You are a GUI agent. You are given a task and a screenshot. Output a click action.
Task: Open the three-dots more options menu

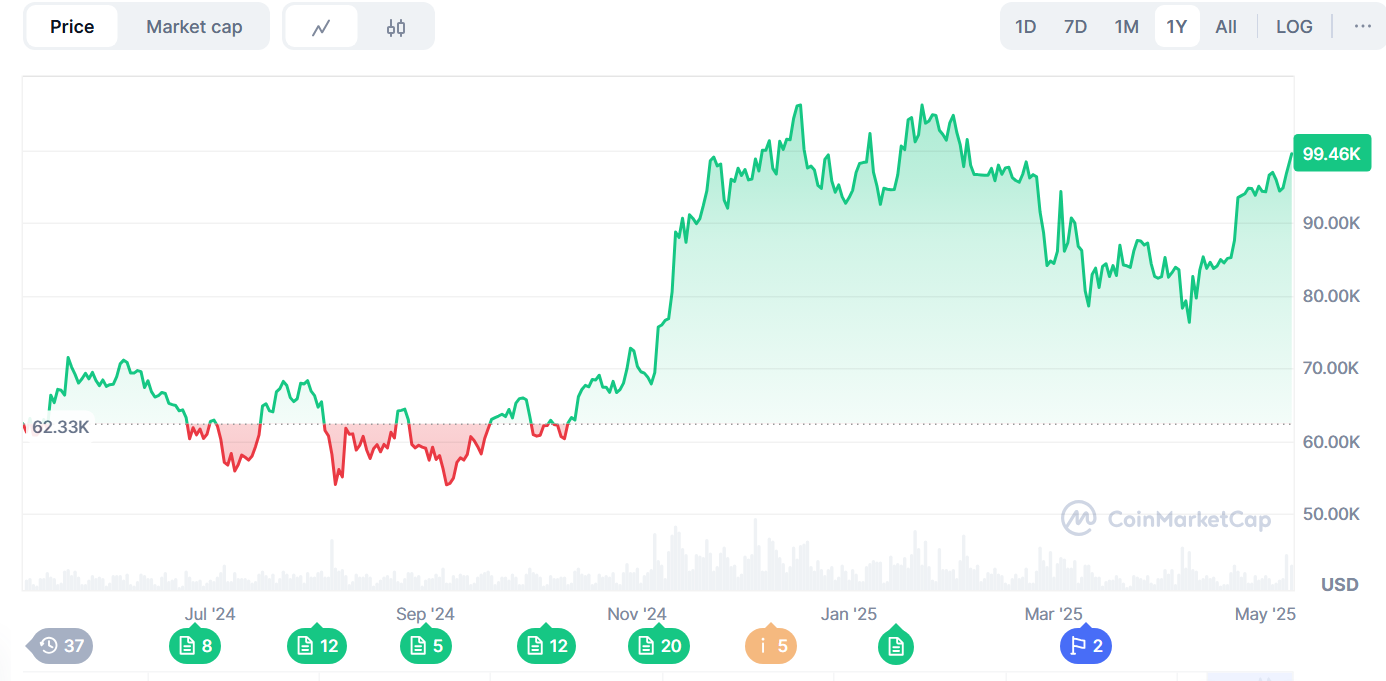click(1363, 26)
